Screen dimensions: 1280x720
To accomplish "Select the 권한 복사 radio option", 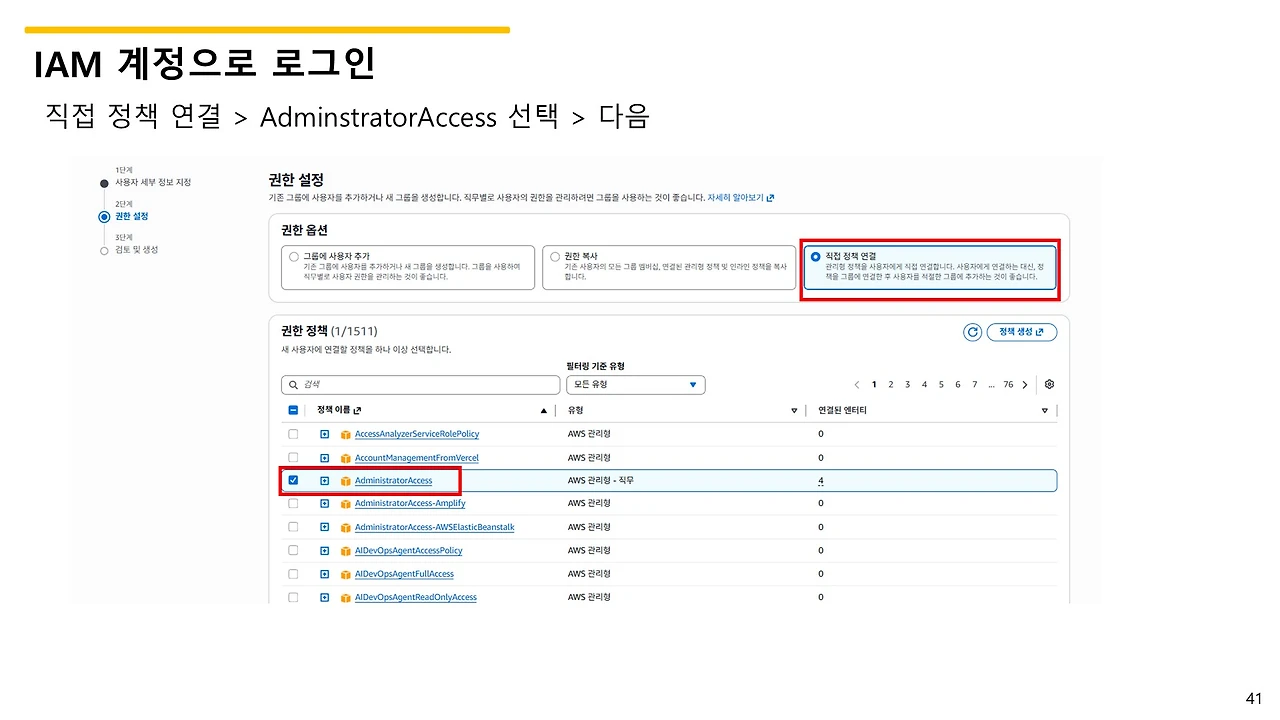I will pos(554,257).
